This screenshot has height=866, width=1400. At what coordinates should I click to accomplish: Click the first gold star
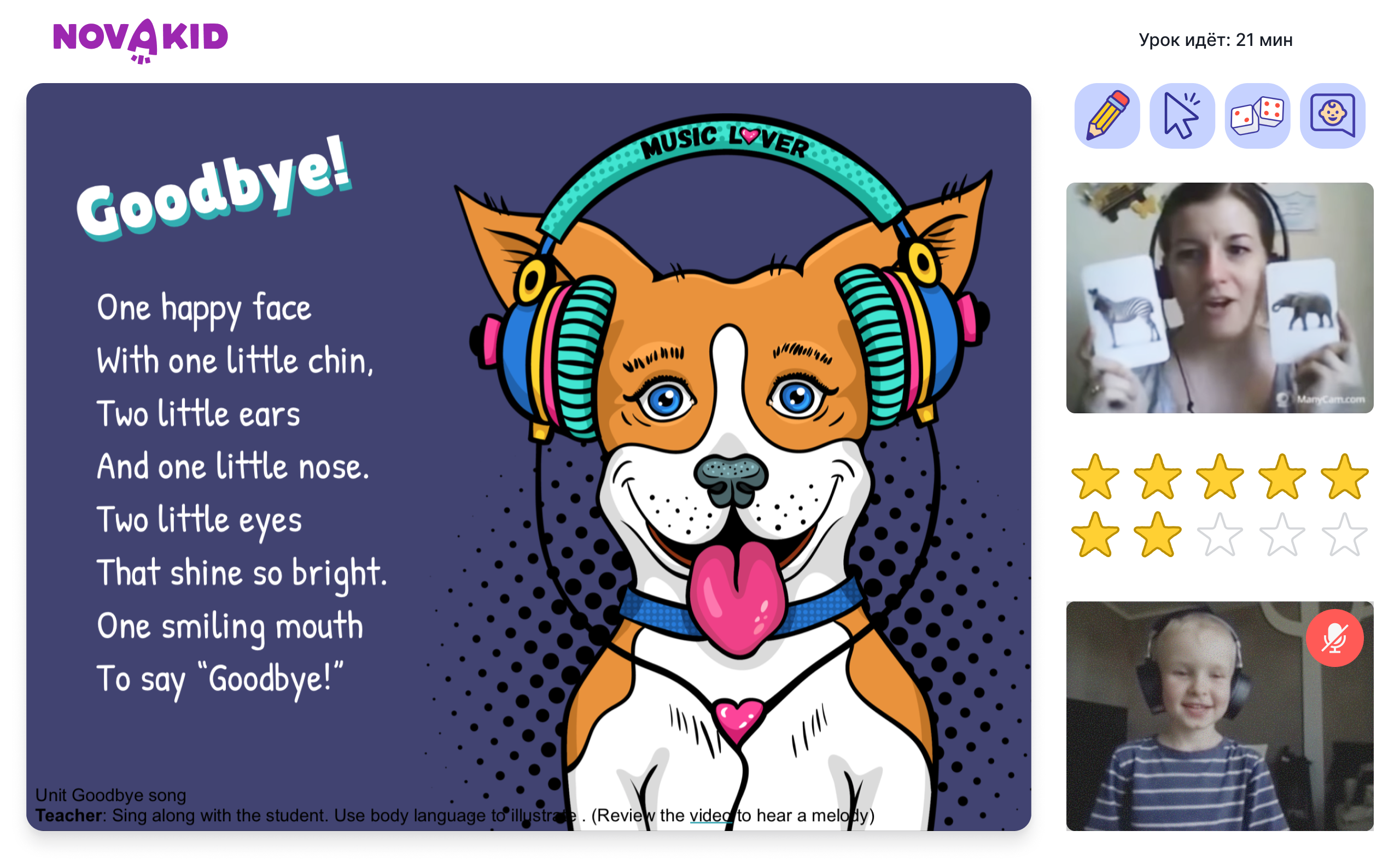[x=1095, y=476]
